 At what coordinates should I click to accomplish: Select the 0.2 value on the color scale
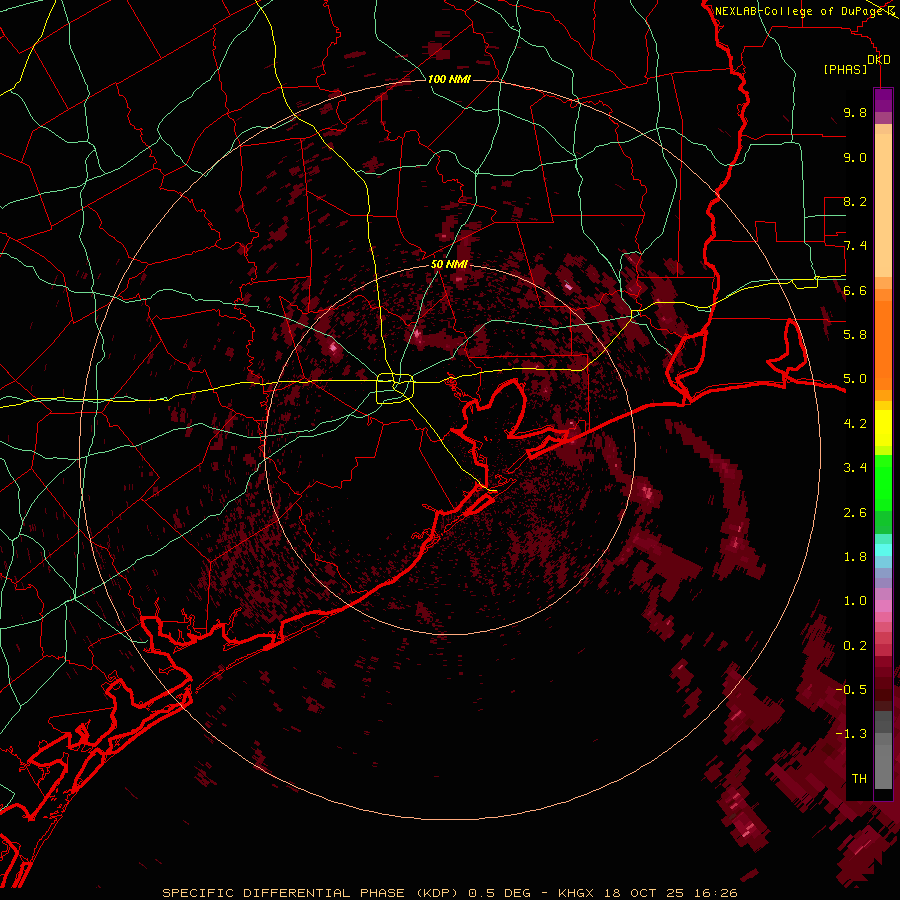[x=855, y=646]
